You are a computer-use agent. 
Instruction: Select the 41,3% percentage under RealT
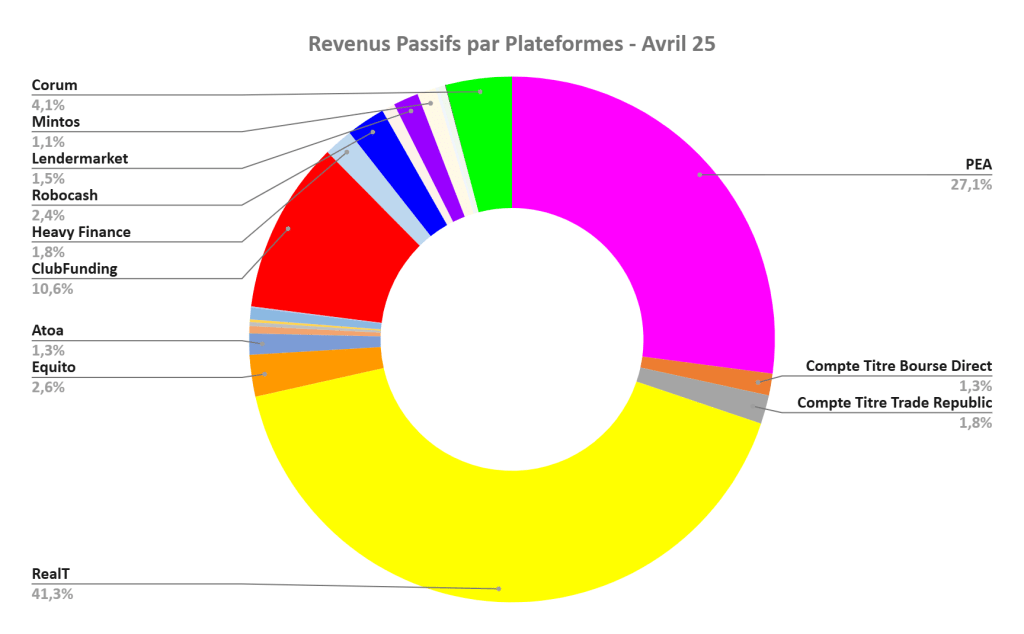(52, 594)
